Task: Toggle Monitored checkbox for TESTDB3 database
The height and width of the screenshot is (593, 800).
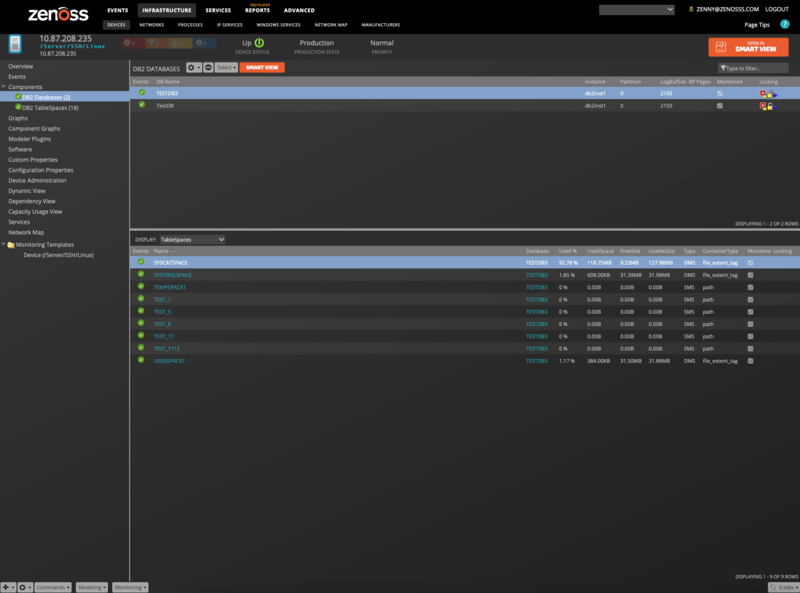Action: pyautogui.click(x=720, y=93)
